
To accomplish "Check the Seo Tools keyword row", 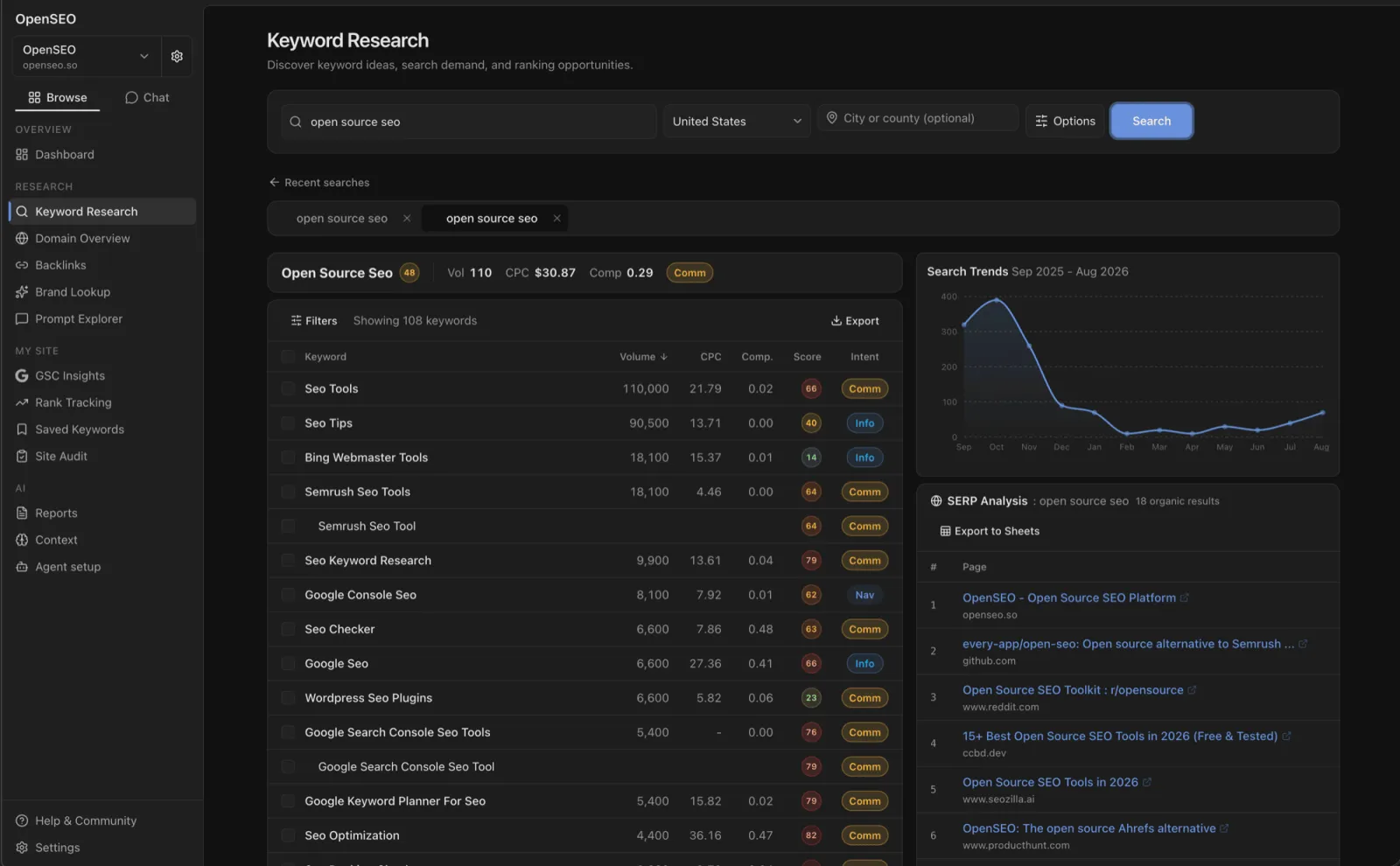I will pyautogui.click(x=288, y=388).
